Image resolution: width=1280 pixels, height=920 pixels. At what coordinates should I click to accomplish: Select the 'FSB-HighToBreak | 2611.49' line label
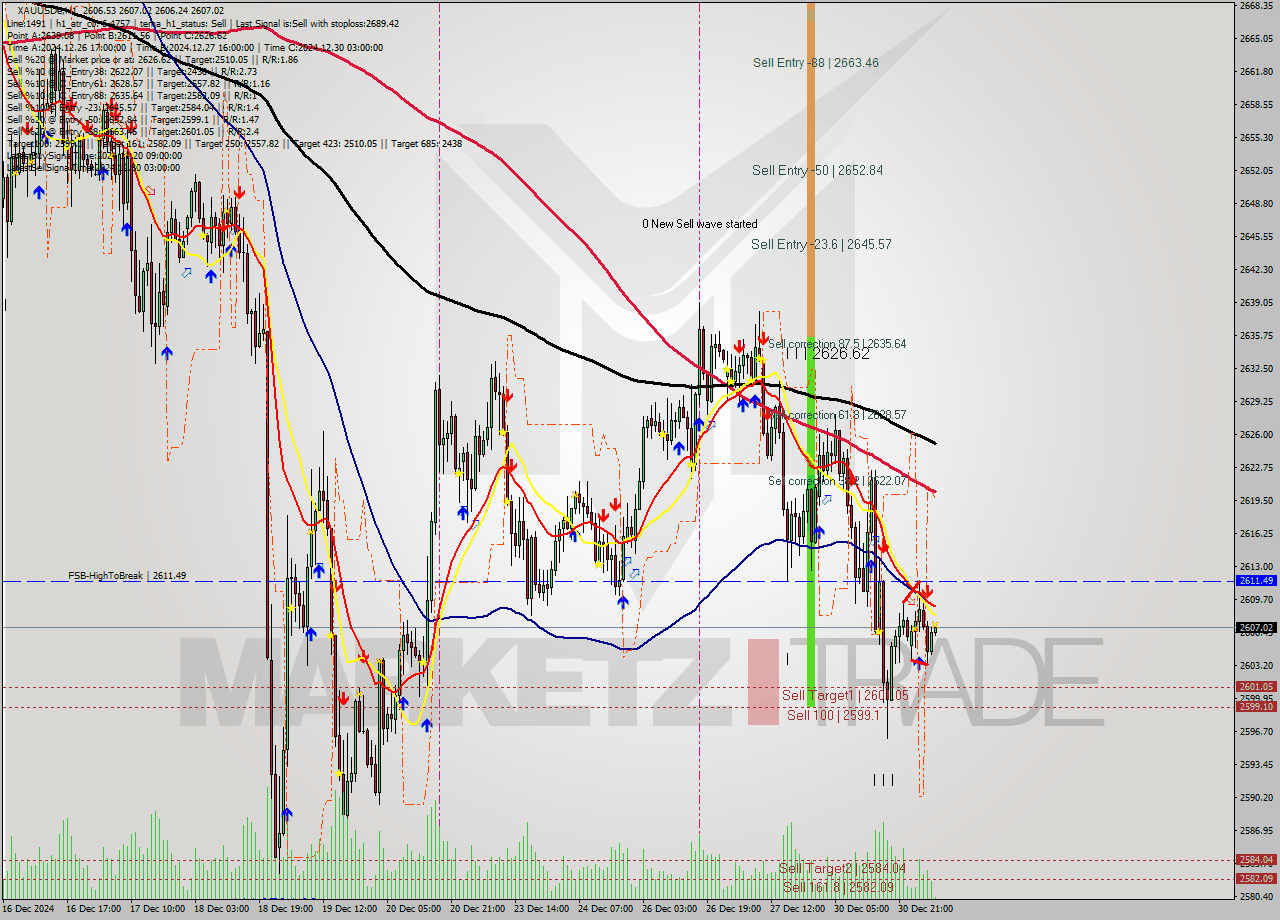tap(127, 576)
